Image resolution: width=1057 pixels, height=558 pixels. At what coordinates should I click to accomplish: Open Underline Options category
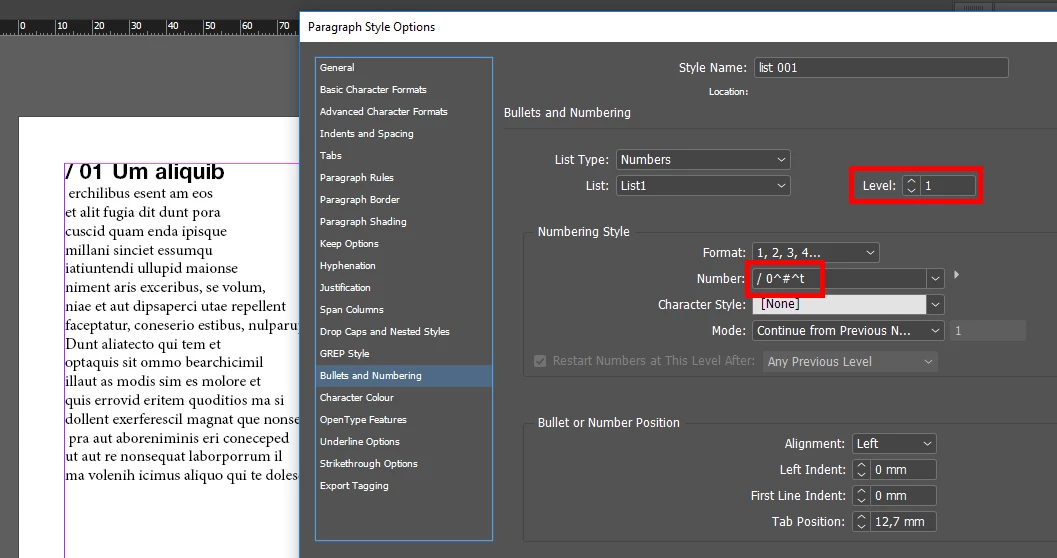(403, 442)
